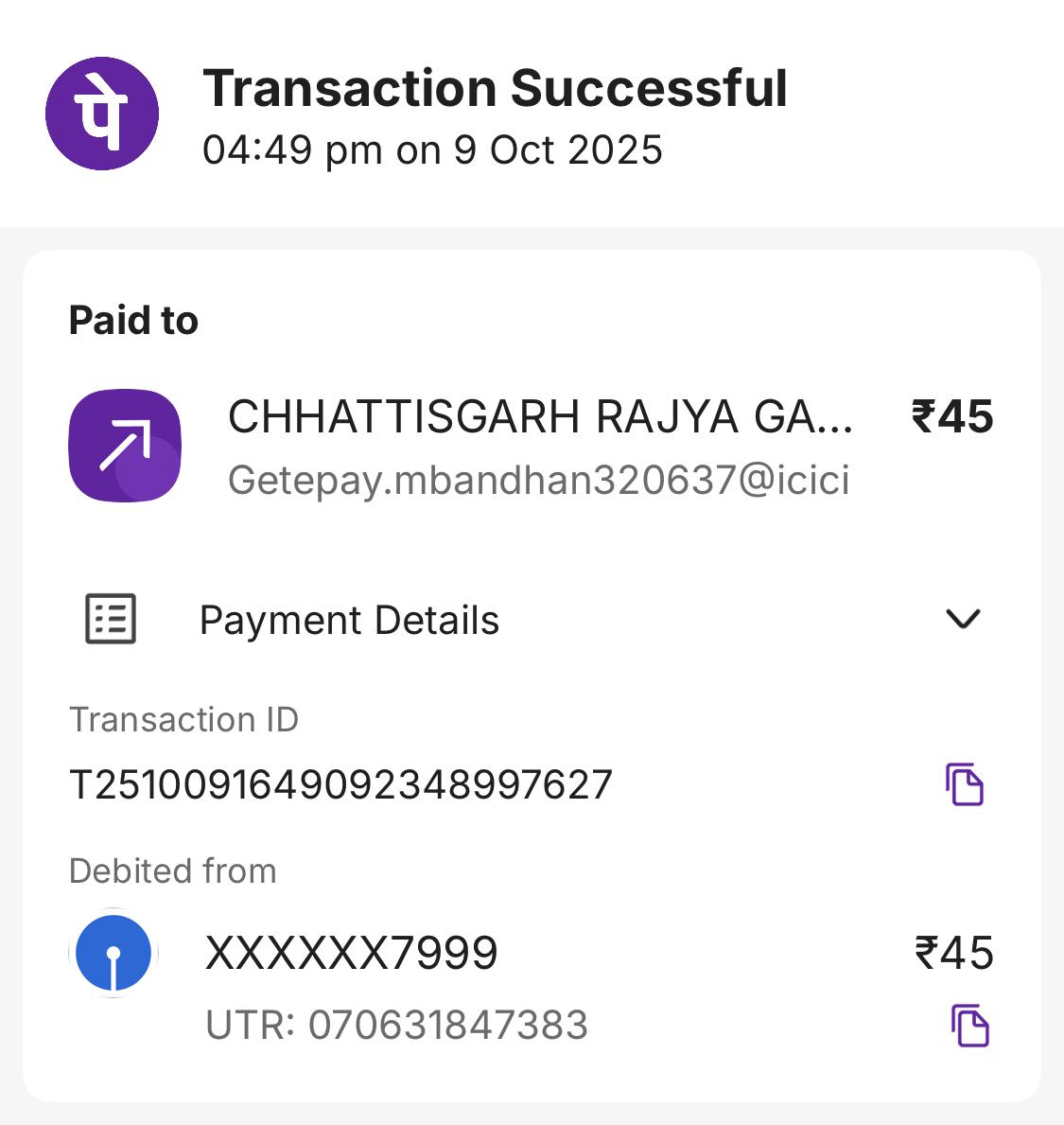Click the Transaction Successful heading
Viewport: 1064px width, 1125px height.
click(495, 88)
